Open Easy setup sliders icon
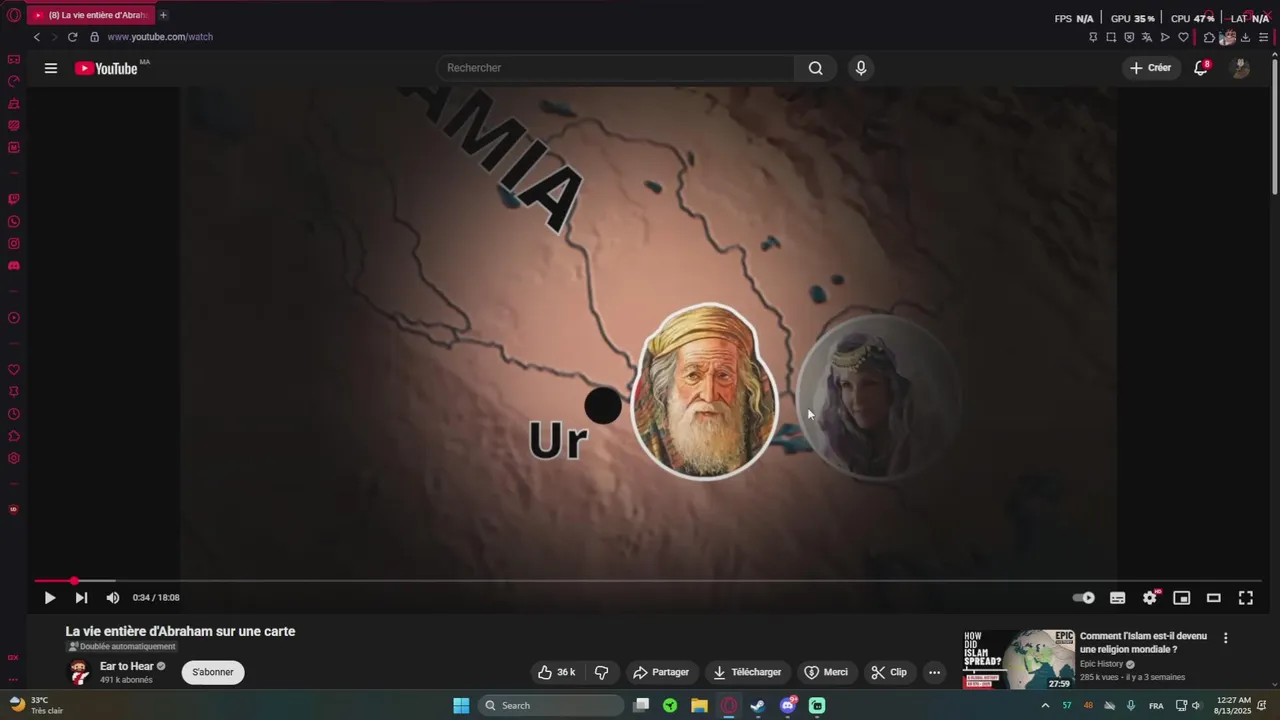This screenshot has height=720, width=1280. (1264, 37)
